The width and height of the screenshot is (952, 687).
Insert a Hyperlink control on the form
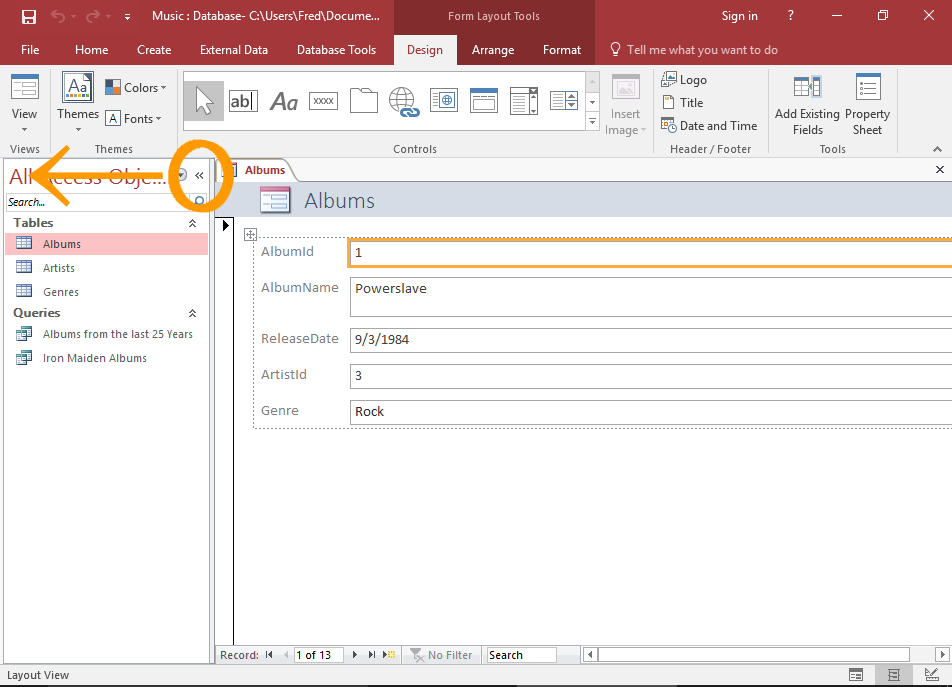[x=403, y=100]
